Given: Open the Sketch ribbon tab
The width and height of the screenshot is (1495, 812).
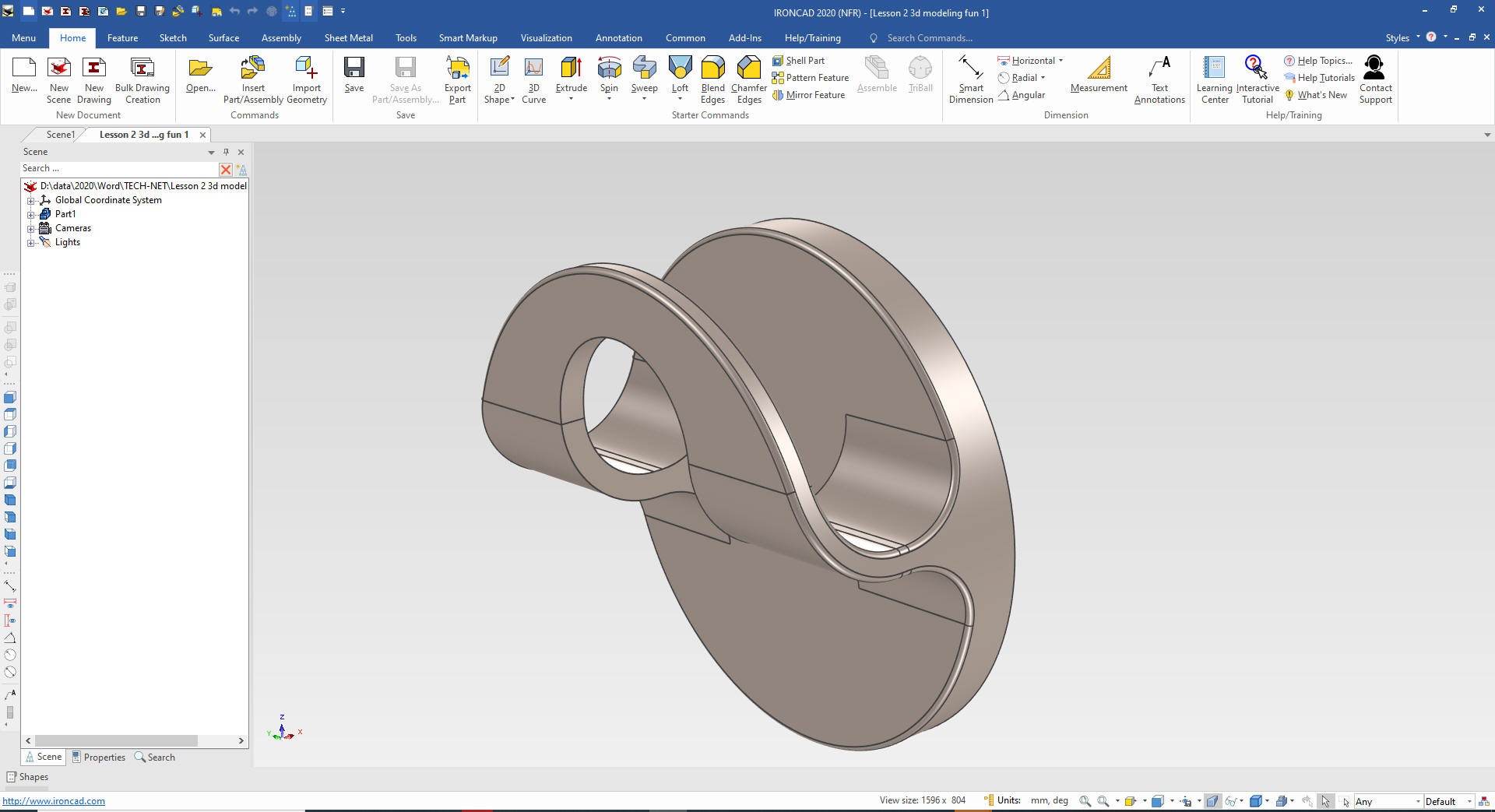Looking at the screenshot, I should (x=173, y=38).
